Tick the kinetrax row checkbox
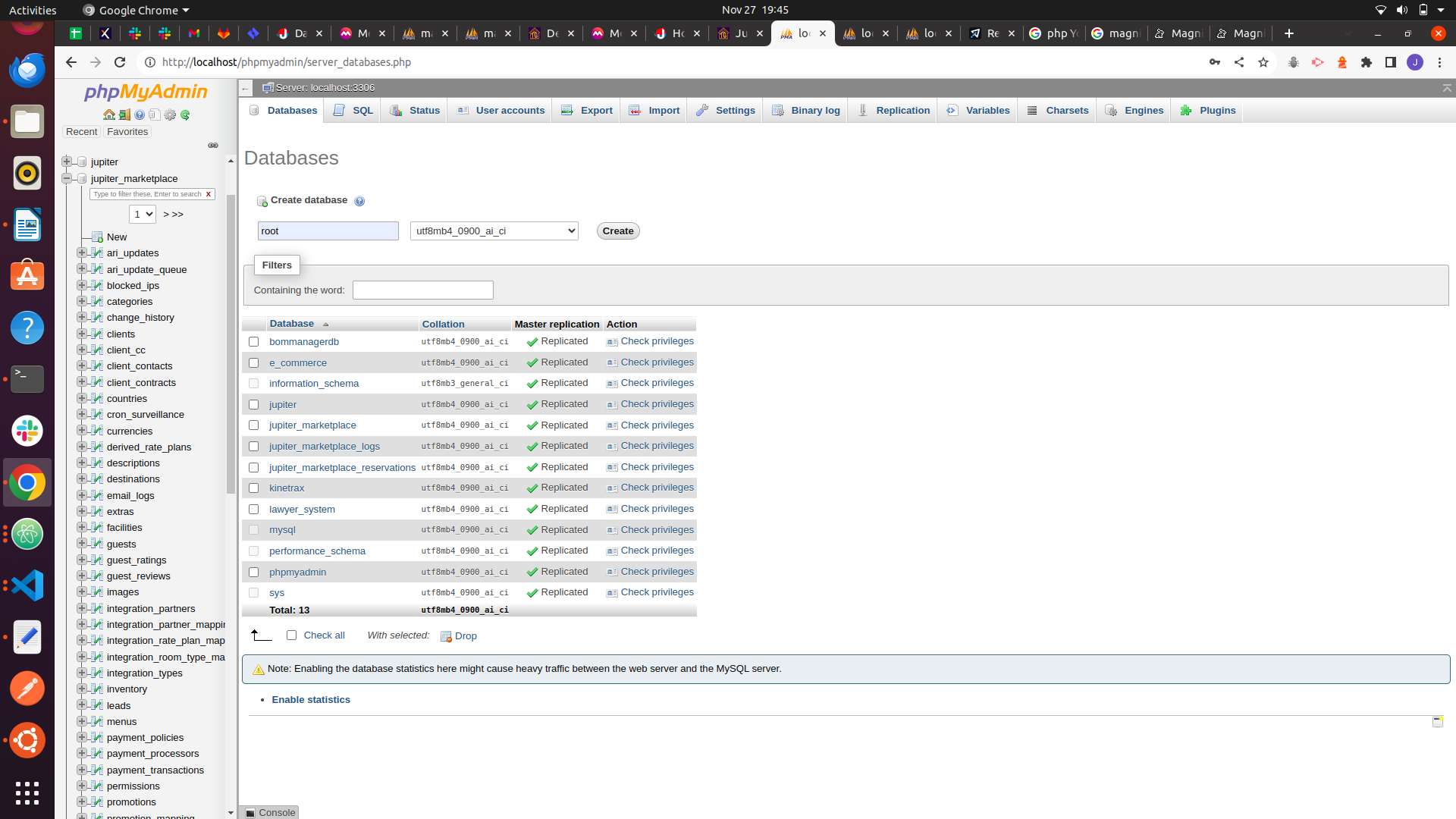The width and height of the screenshot is (1456, 819). pyautogui.click(x=254, y=488)
